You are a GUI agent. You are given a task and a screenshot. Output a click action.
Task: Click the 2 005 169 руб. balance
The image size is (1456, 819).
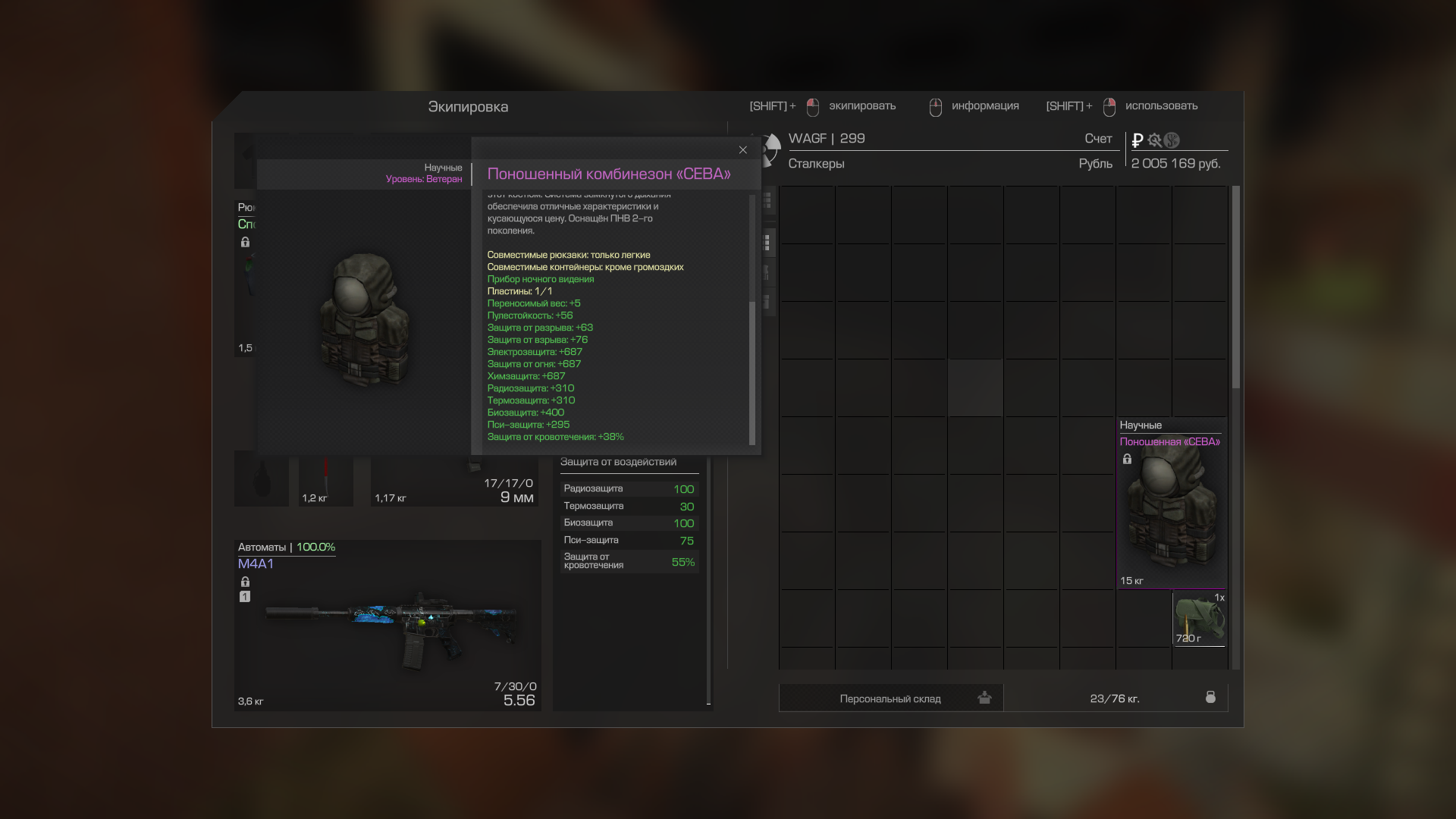(1176, 164)
